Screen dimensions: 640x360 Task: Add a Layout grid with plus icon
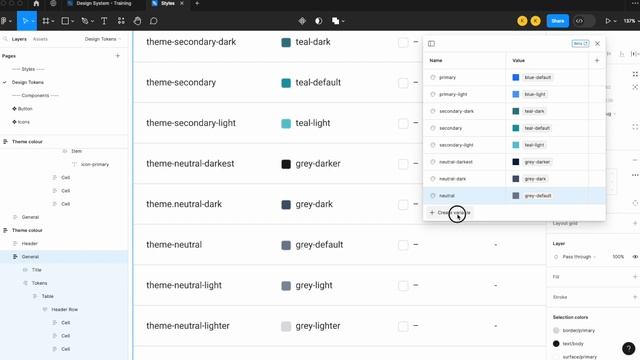(635, 223)
